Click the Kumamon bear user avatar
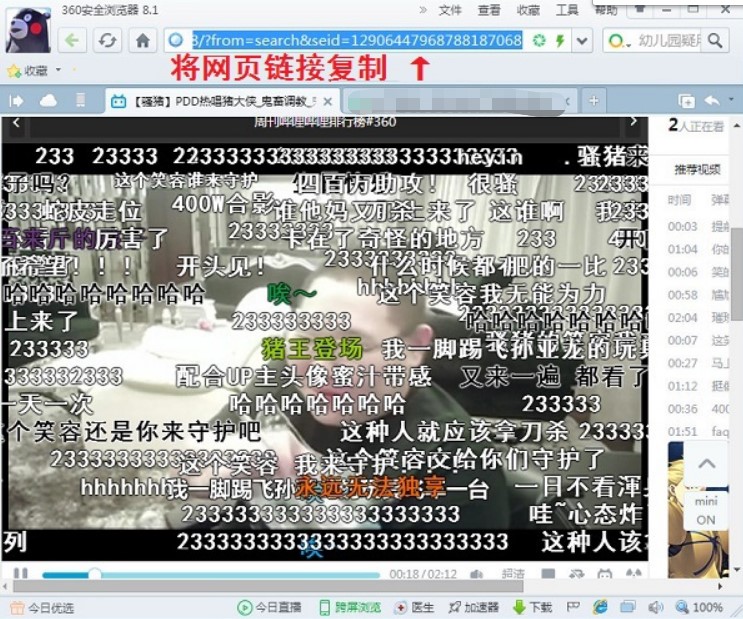Image resolution: width=743 pixels, height=619 pixels. point(28,29)
